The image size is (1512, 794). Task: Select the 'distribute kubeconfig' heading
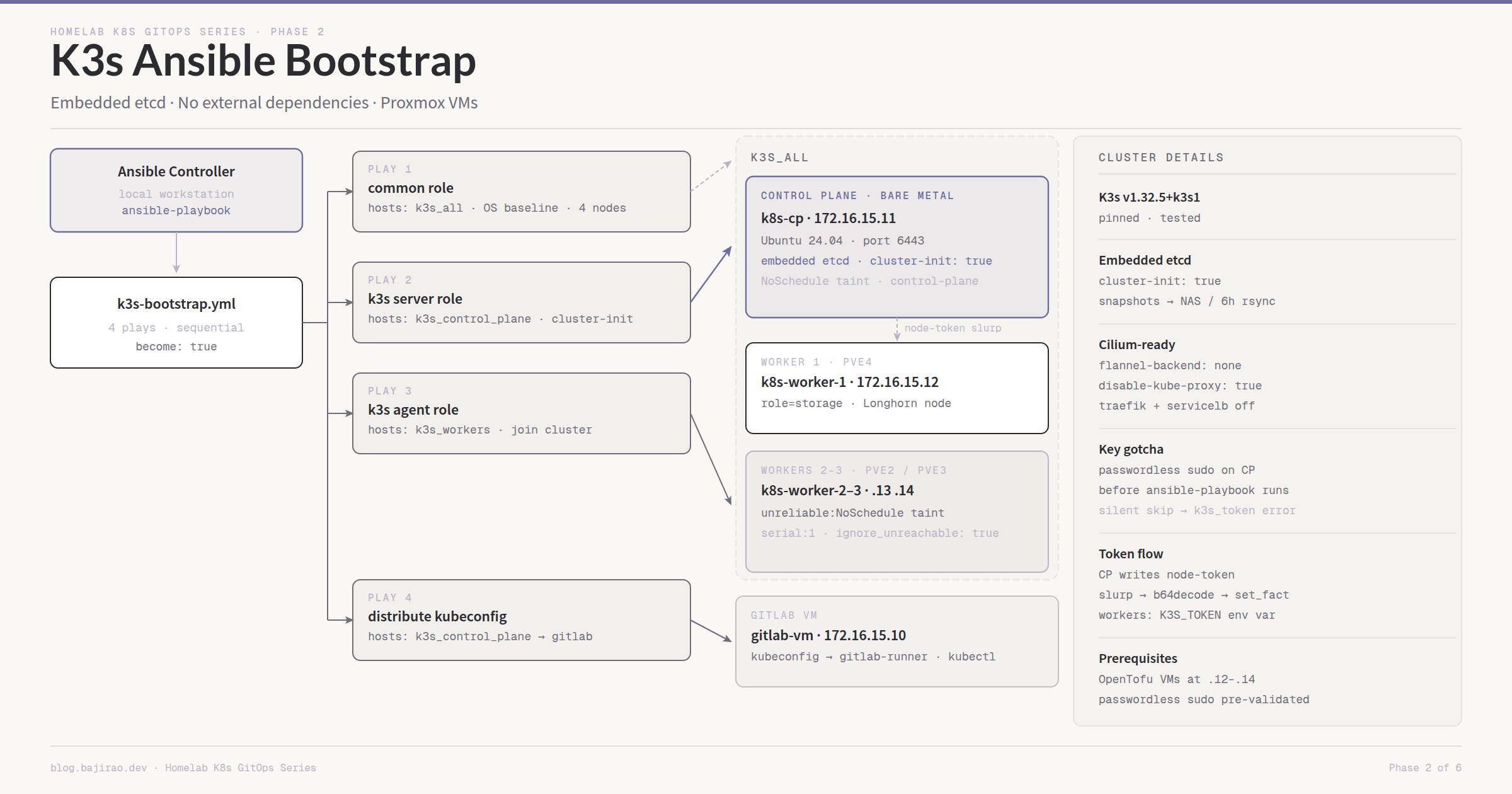[437, 616]
